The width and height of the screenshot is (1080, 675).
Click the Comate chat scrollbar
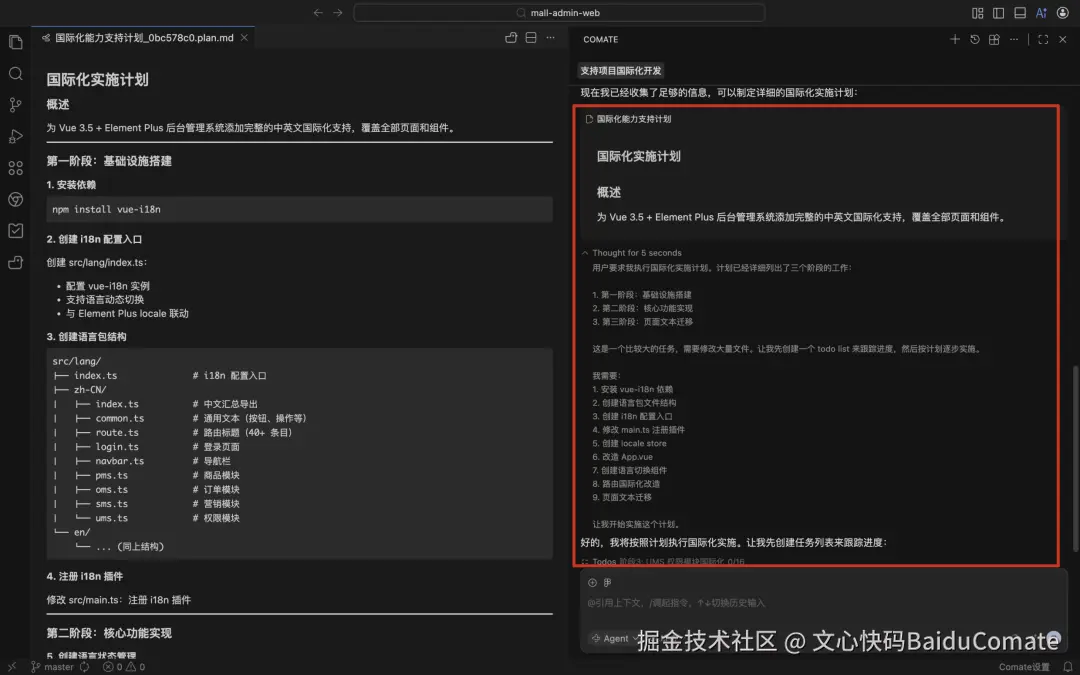[x=1075, y=458]
